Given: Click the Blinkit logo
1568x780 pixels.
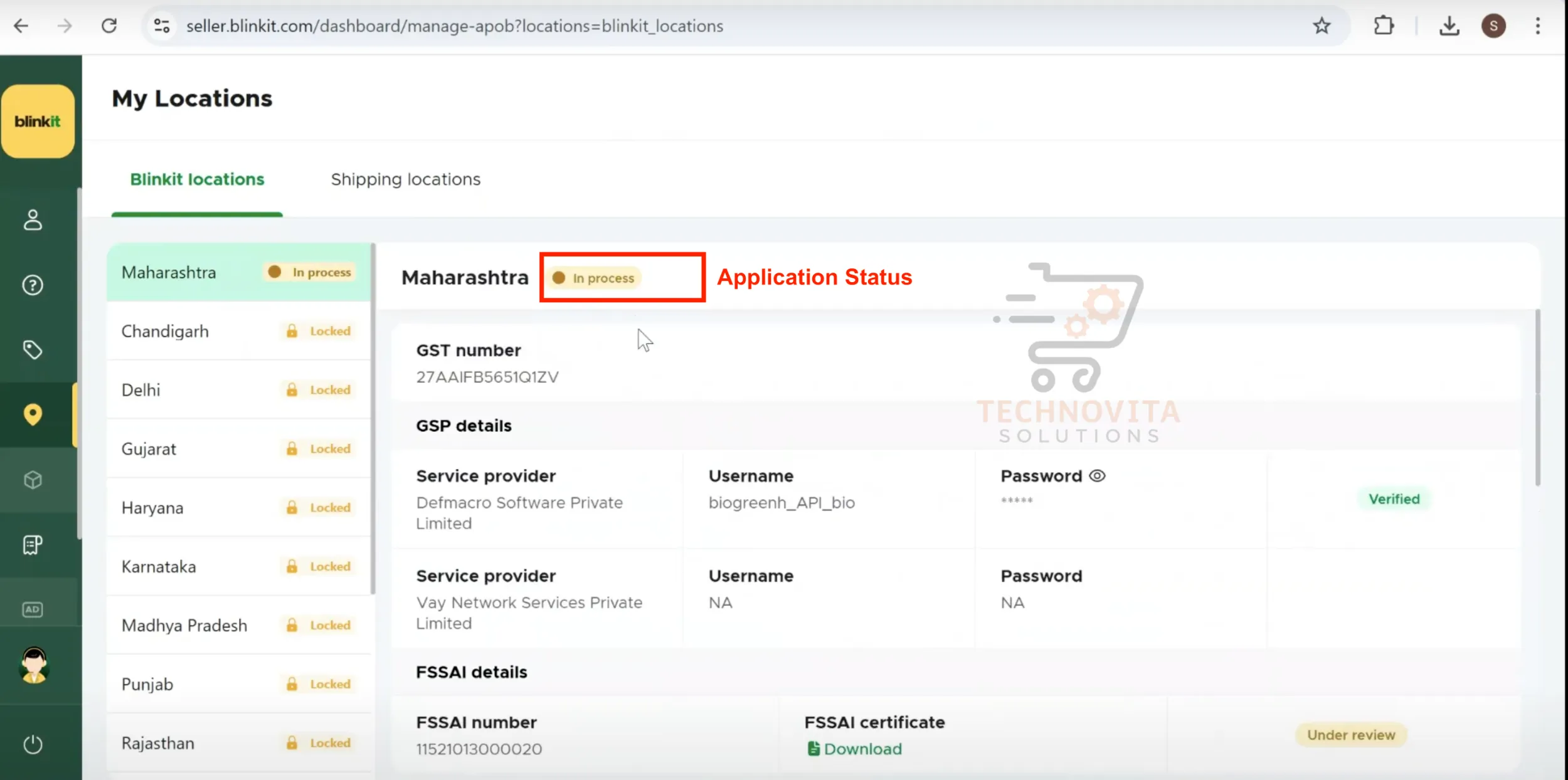Looking at the screenshot, I should click(38, 121).
